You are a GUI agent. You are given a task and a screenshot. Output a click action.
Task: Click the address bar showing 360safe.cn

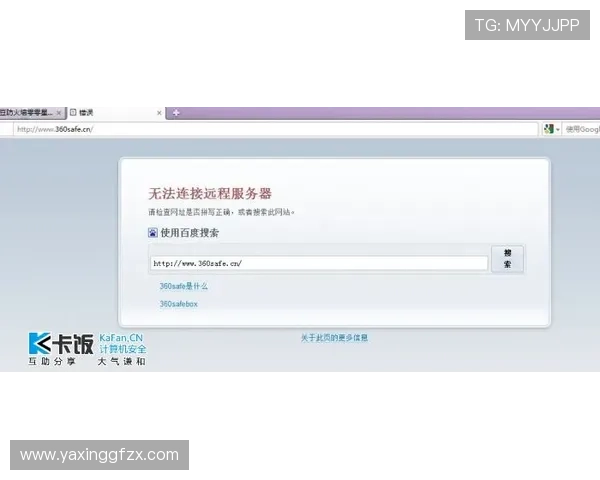pos(276,129)
